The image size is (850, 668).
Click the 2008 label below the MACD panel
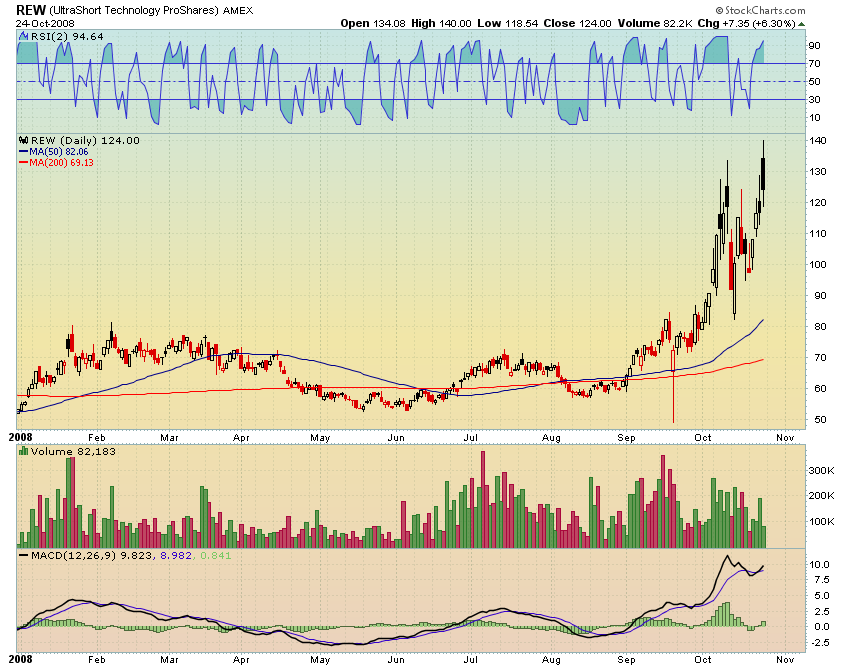(x=20, y=659)
